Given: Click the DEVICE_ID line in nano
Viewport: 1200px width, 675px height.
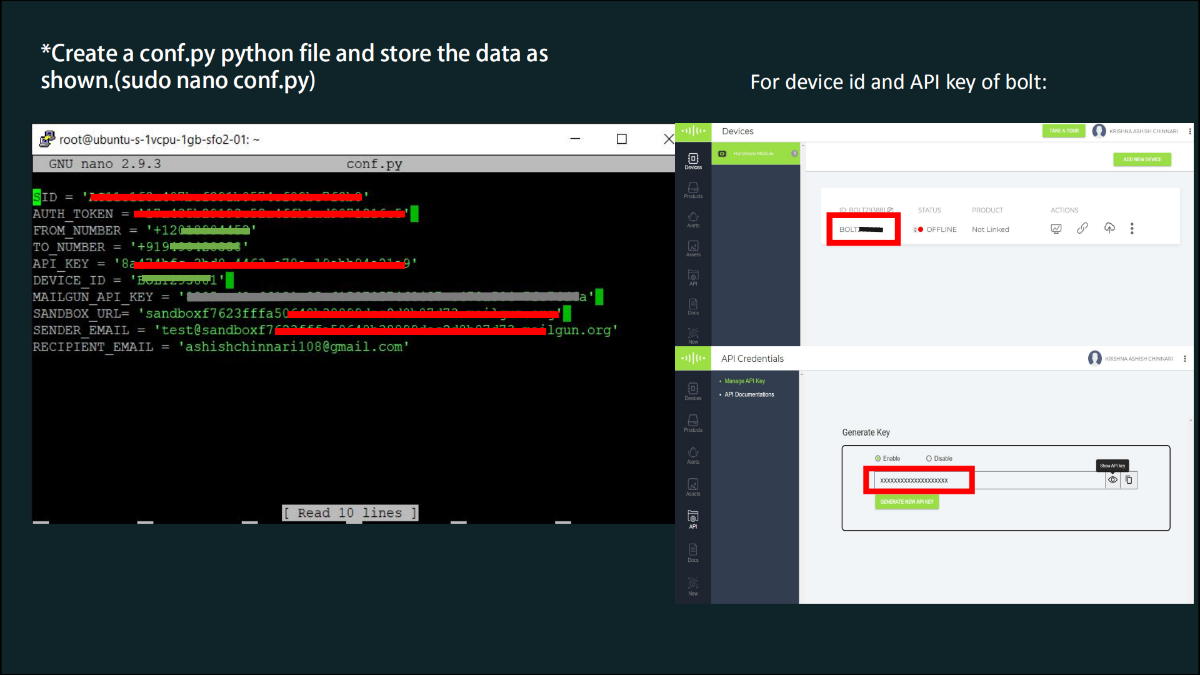Looking at the screenshot, I should pos(133,280).
